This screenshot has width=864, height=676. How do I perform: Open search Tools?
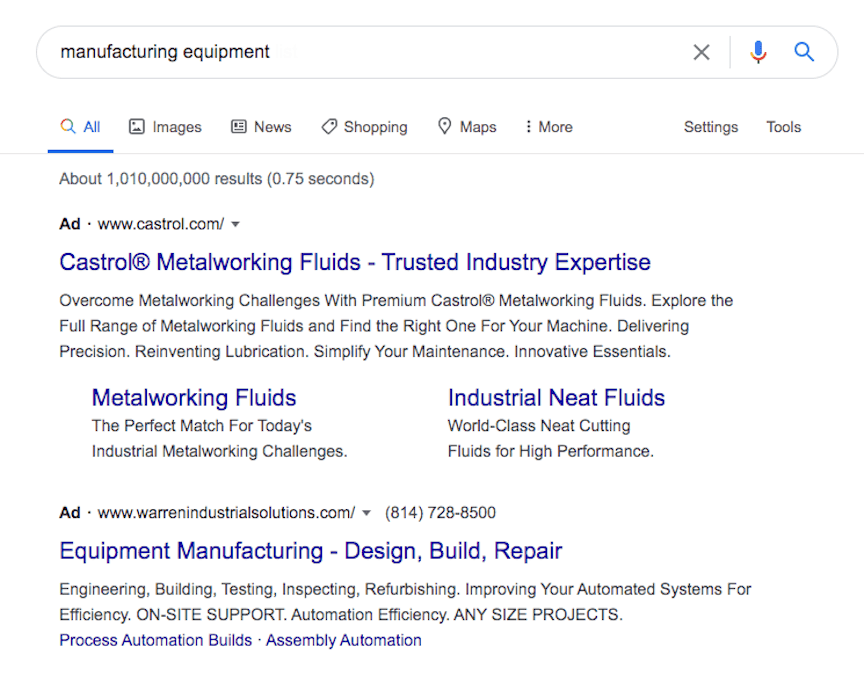pyautogui.click(x=784, y=127)
